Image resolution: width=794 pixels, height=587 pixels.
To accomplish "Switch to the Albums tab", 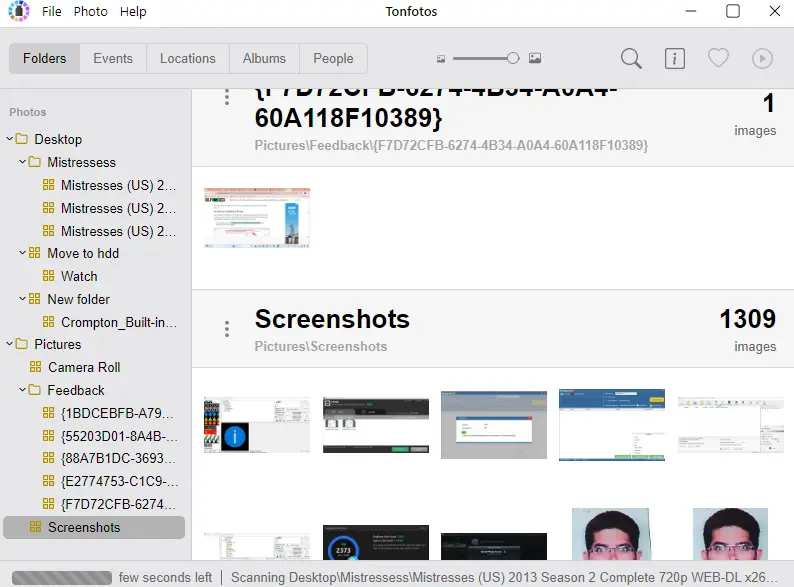I will tap(264, 59).
